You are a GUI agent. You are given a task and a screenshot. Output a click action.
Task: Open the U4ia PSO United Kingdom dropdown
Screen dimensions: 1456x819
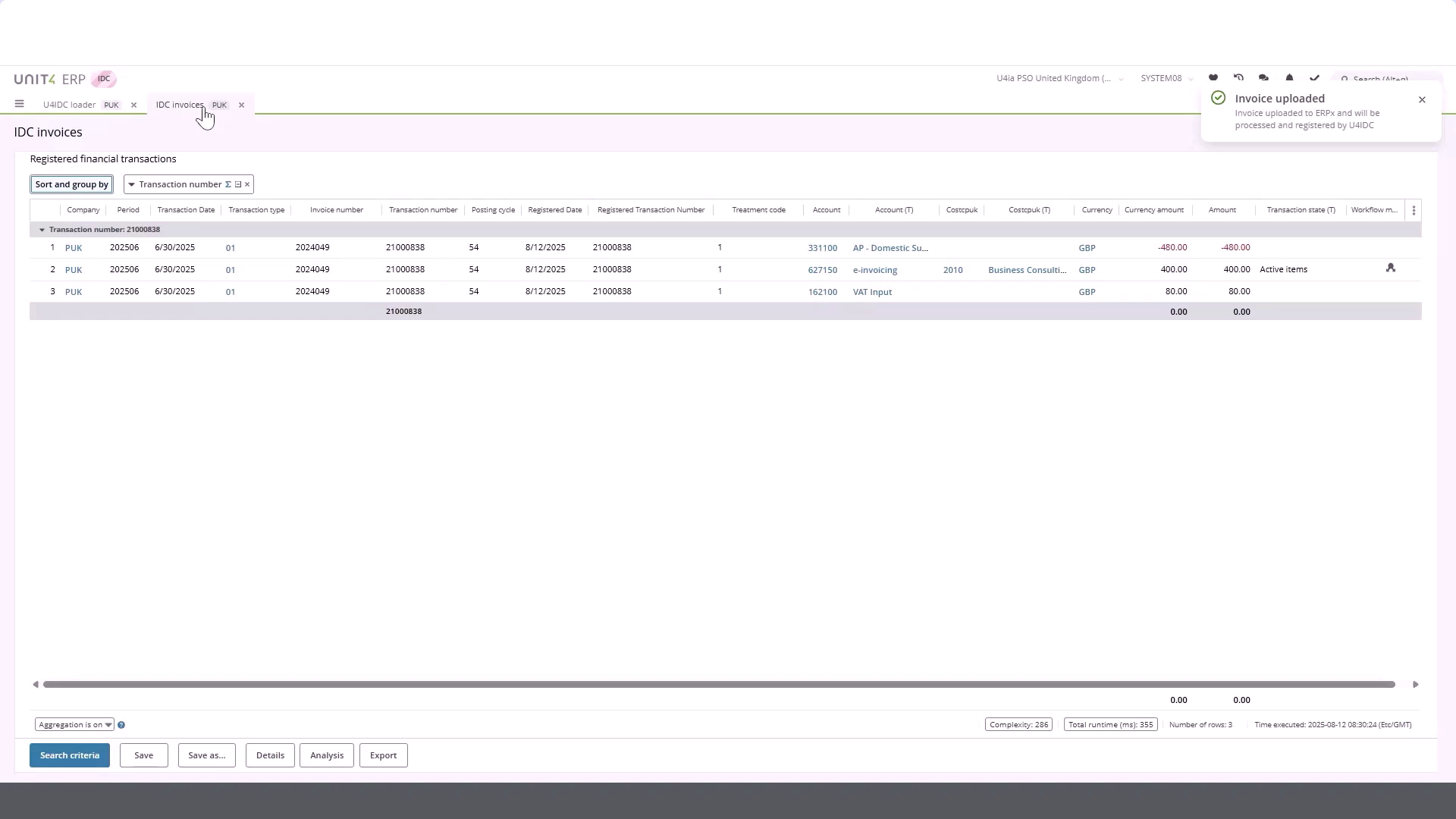pos(1059,78)
